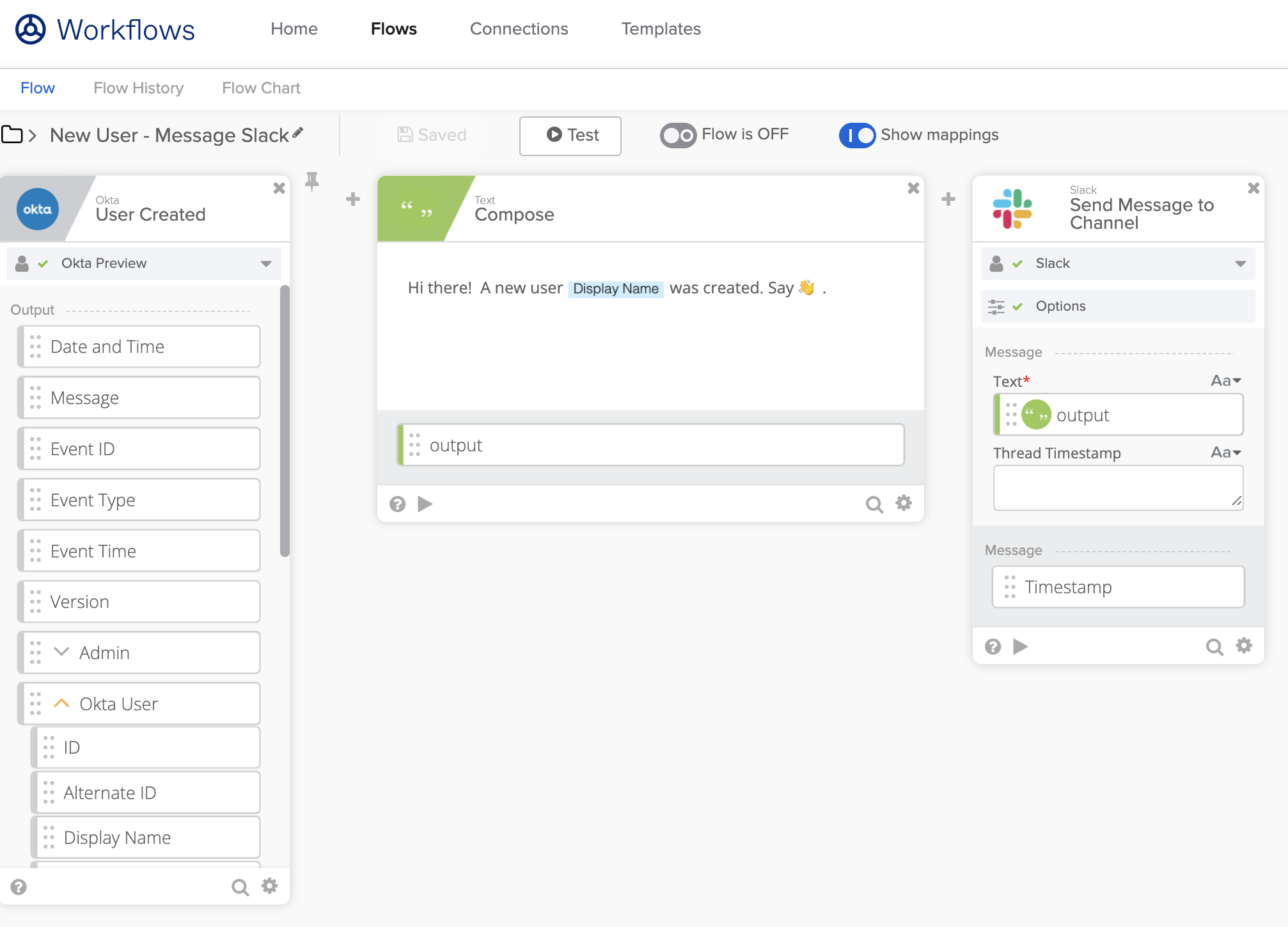Open the Compose card settings gear
This screenshot has height=927, width=1288.
904,504
